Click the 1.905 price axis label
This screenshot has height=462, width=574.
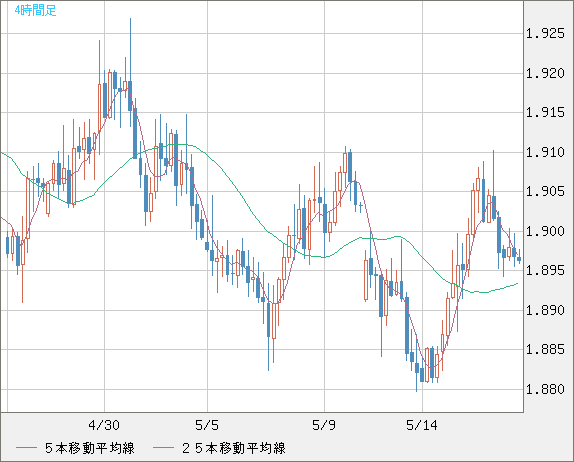tap(545, 191)
